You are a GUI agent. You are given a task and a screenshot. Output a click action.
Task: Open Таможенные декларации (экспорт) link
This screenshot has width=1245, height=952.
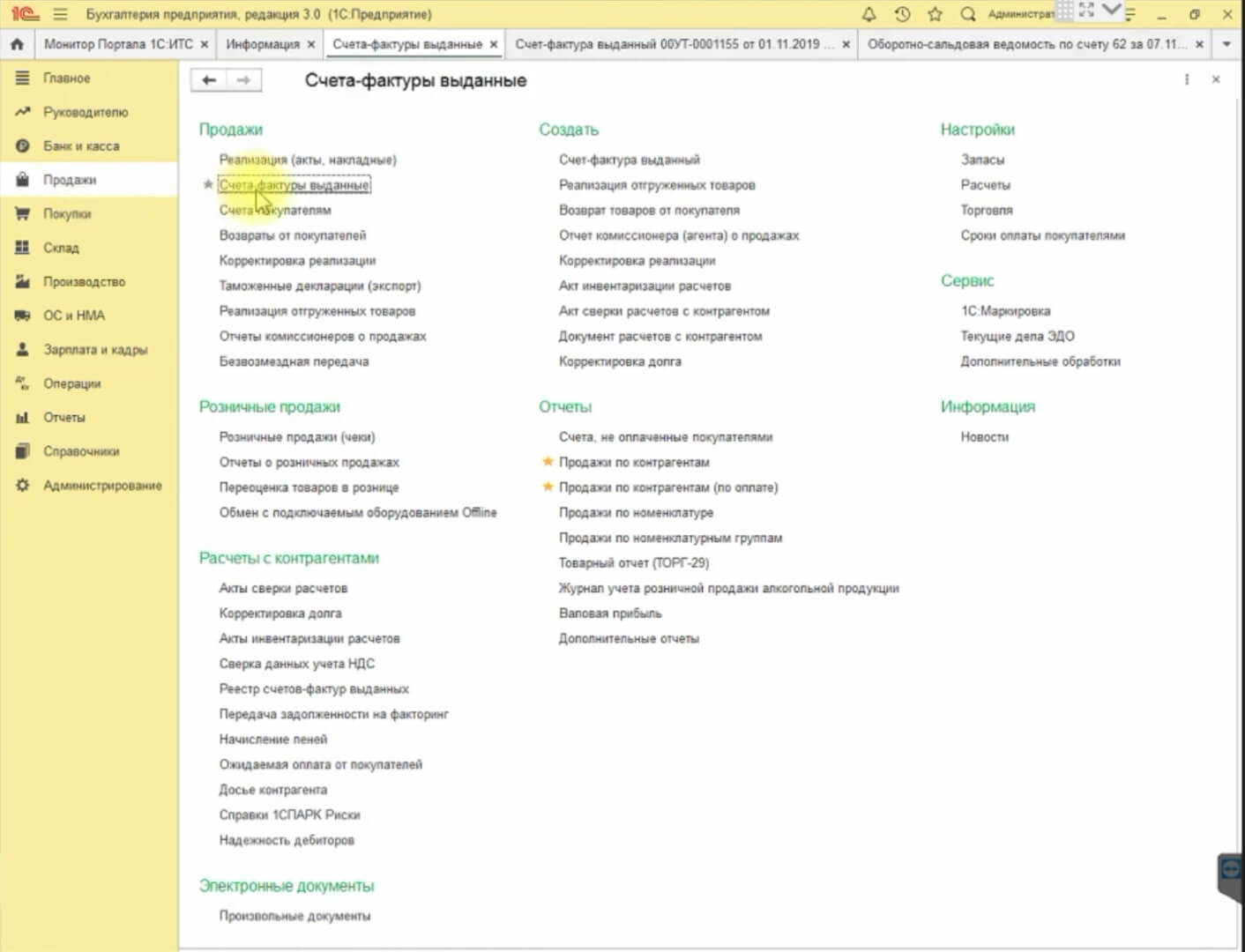click(320, 286)
